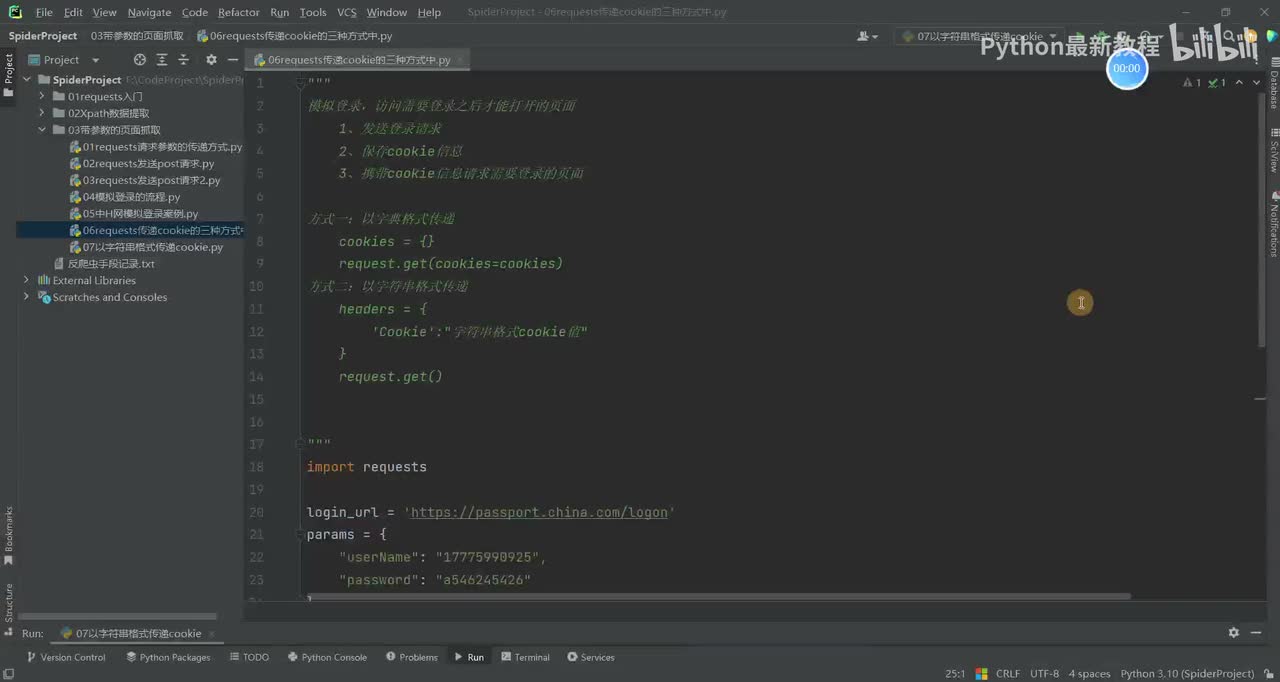Open the Terminal tool window
This screenshot has height=682, width=1280.
click(x=525, y=657)
